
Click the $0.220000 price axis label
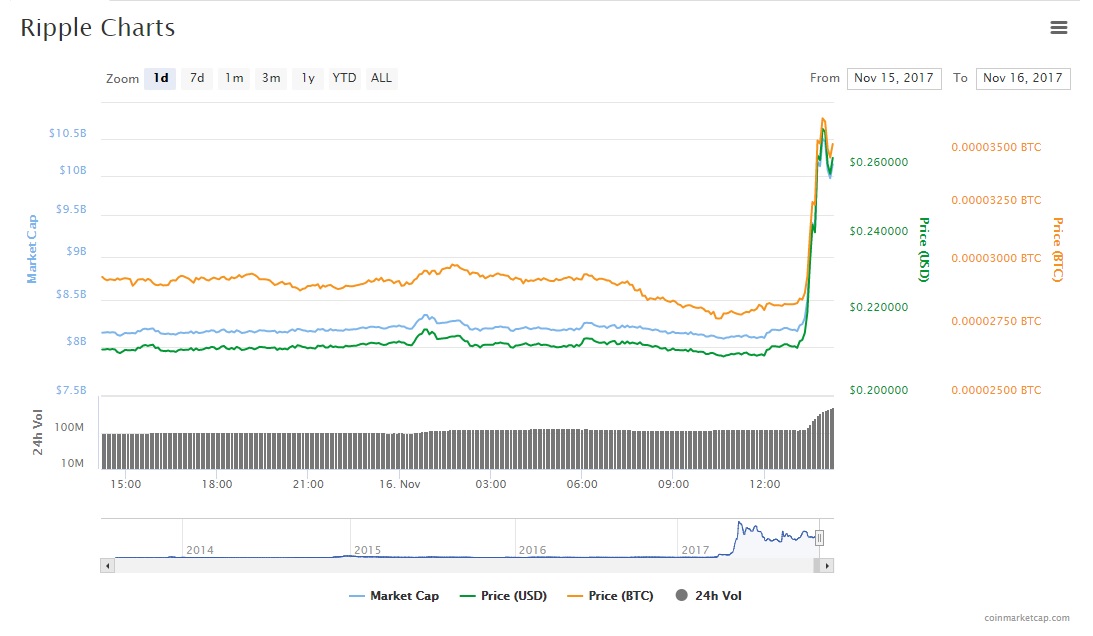point(878,307)
